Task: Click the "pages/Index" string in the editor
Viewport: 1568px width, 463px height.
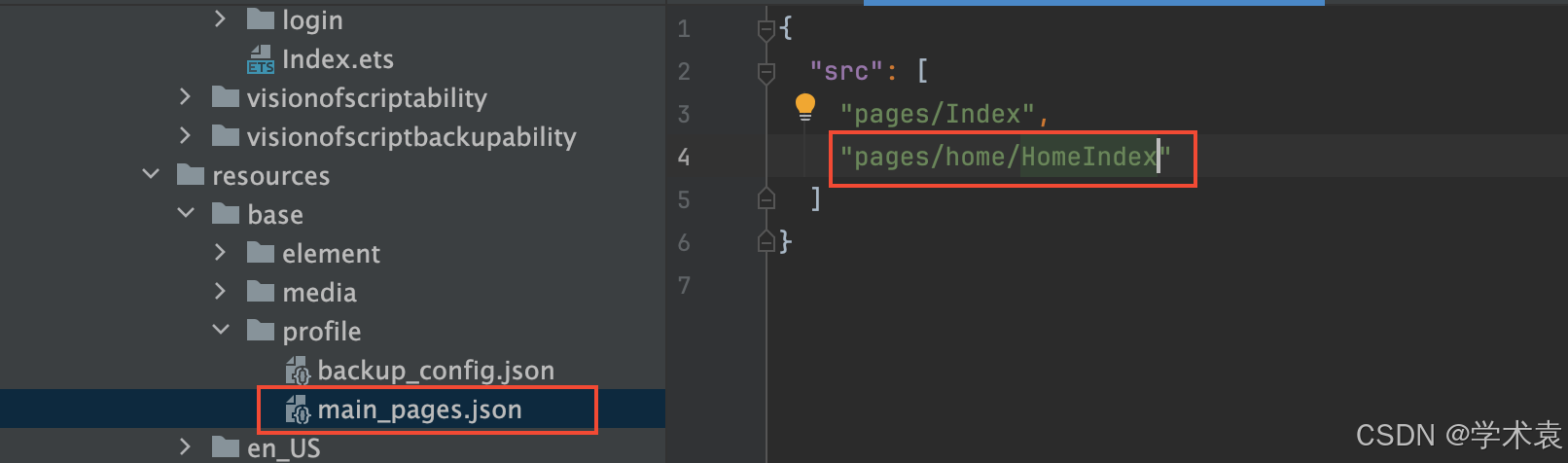Action: coord(938,114)
